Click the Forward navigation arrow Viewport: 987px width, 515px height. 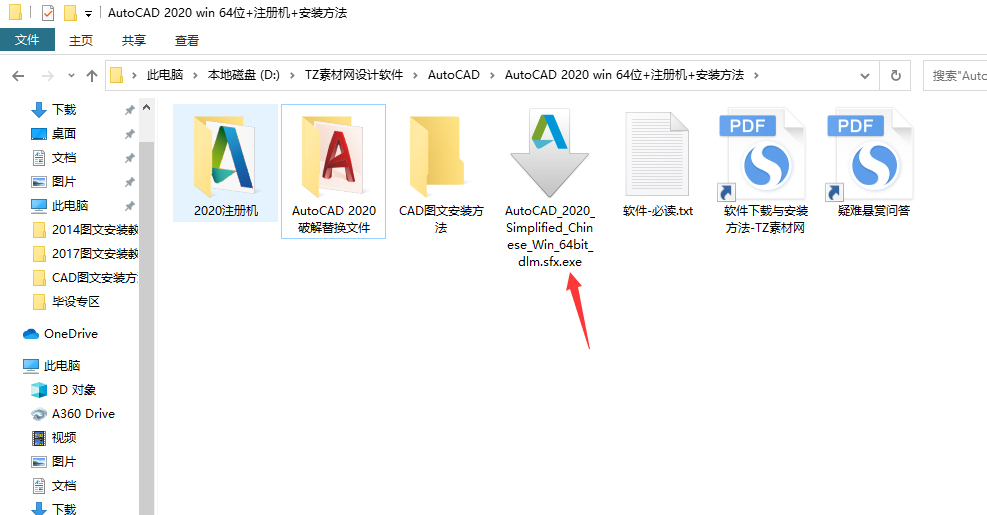click(47, 76)
